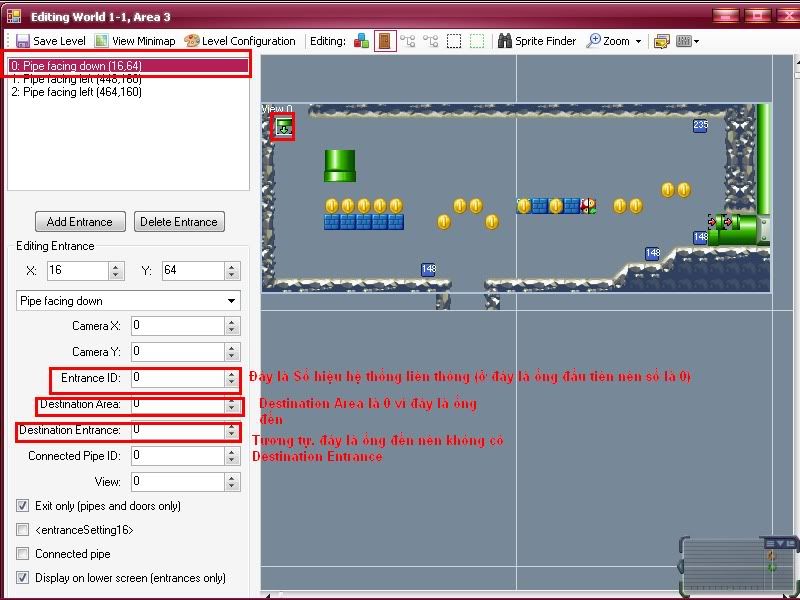Screen dimensions: 800x600
Task: Click the Camera X input field
Action: coord(178,326)
